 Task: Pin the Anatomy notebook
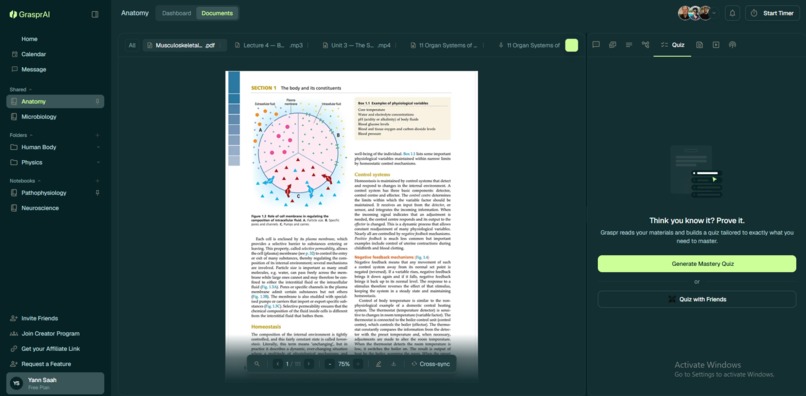98,101
